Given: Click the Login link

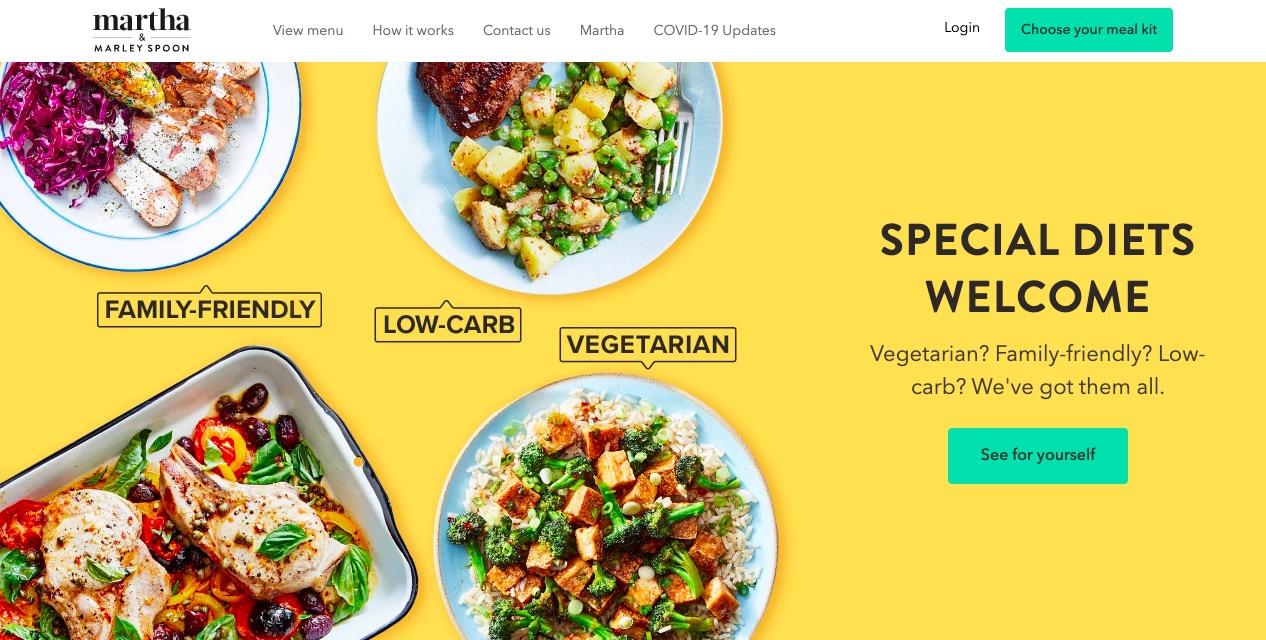Looking at the screenshot, I should click(962, 28).
